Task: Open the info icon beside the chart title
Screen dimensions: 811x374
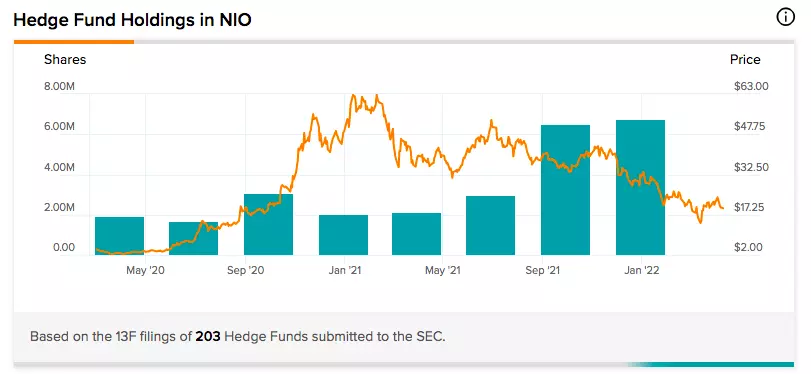Action: (x=785, y=18)
